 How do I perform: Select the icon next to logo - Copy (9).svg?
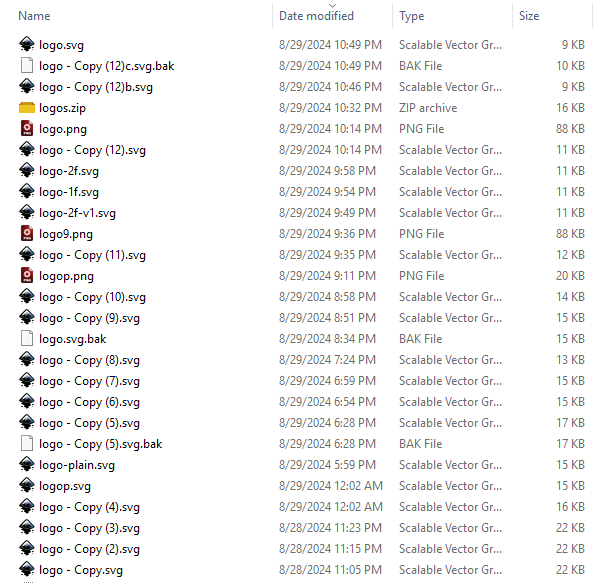27,318
